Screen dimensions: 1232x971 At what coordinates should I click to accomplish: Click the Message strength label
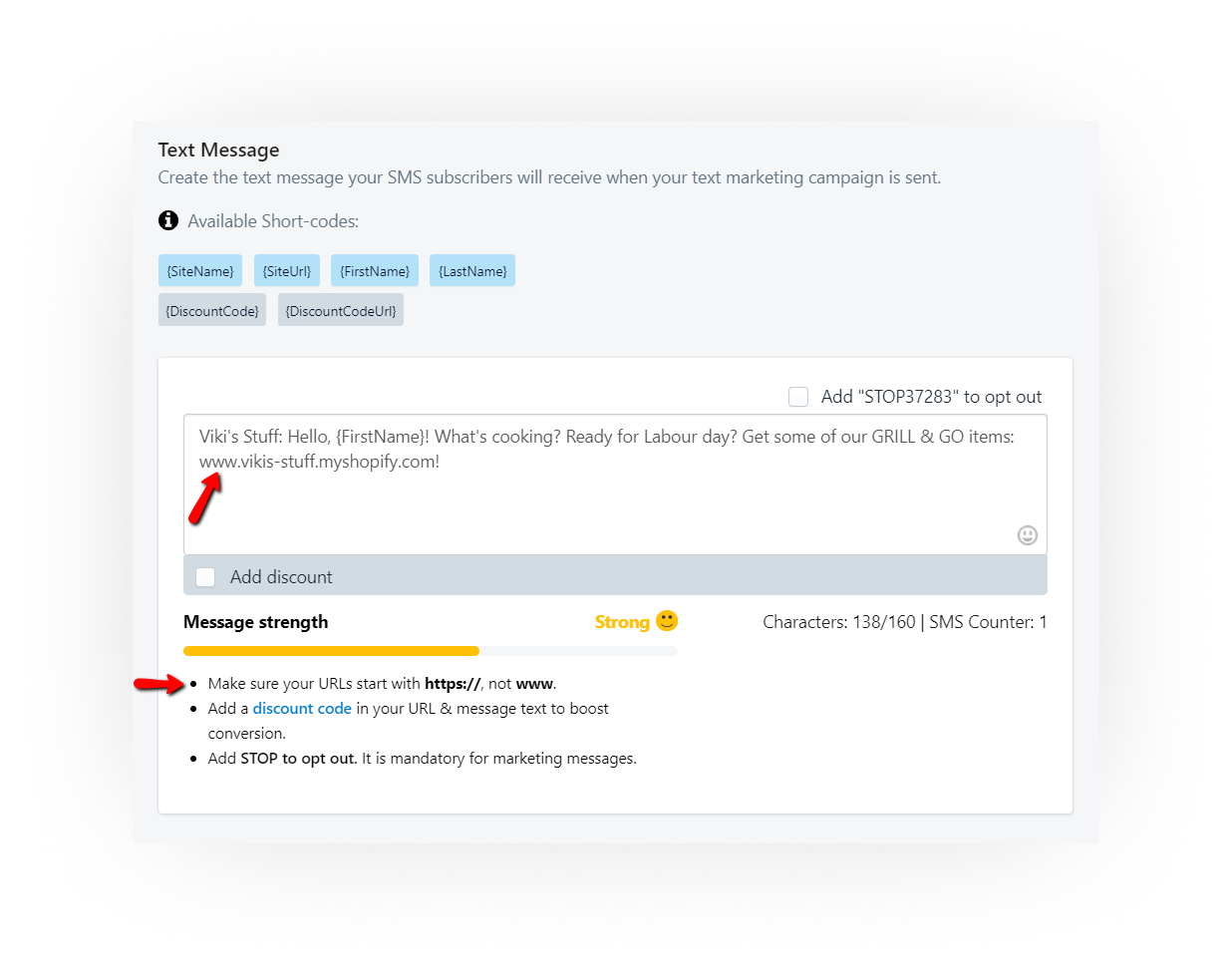[255, 622]
